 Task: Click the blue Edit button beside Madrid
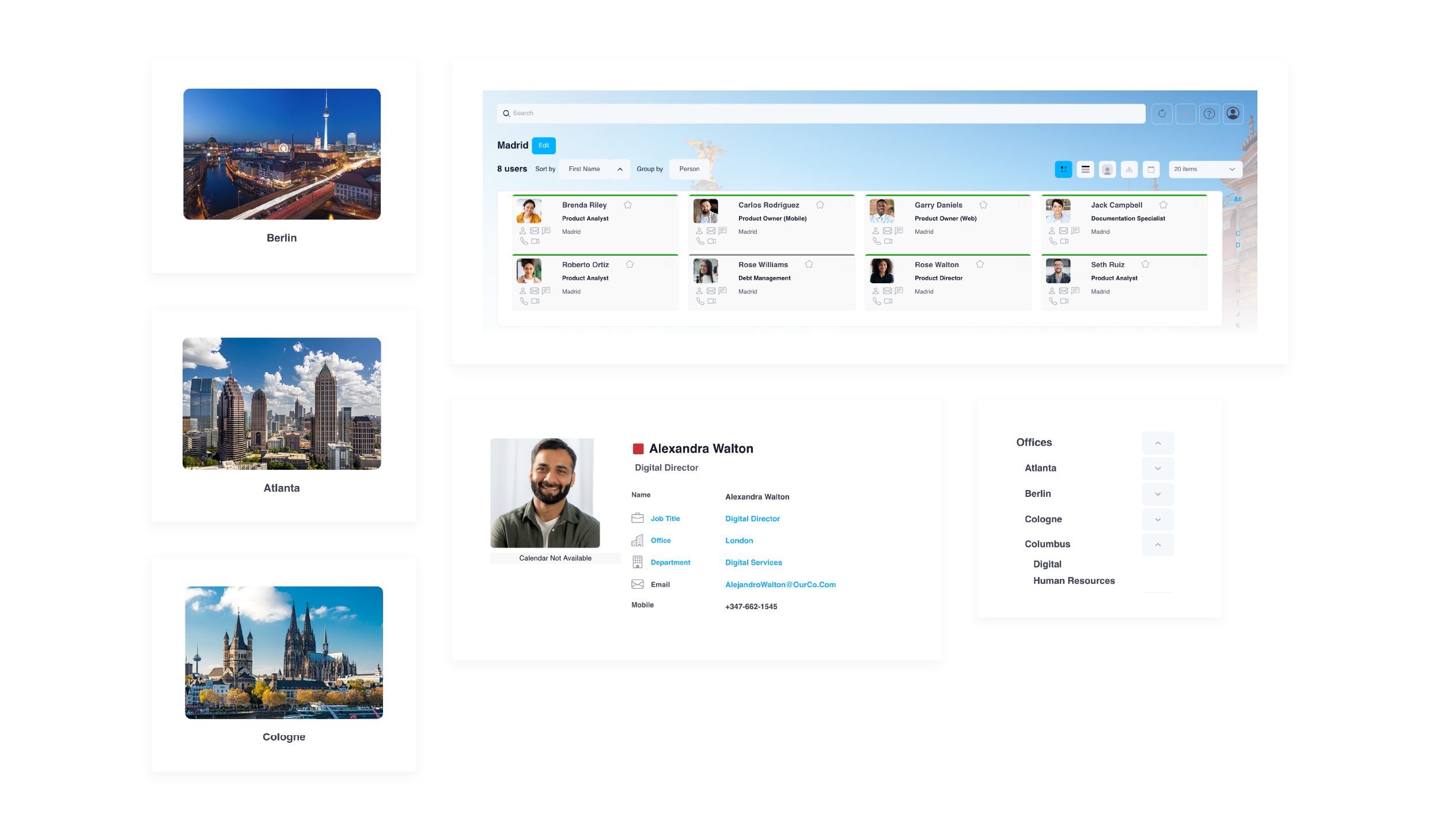[543, 146]
